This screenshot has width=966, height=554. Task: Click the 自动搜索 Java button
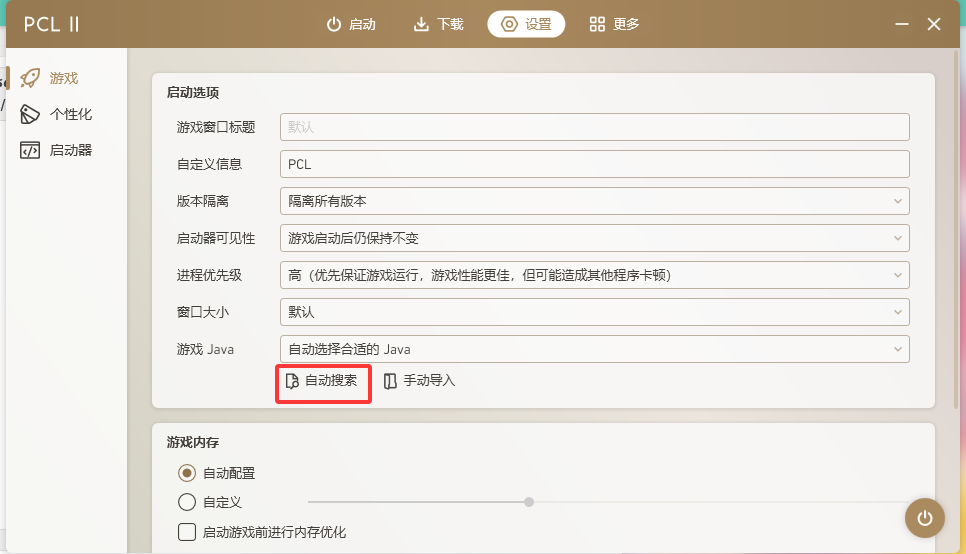pos(323,381)
